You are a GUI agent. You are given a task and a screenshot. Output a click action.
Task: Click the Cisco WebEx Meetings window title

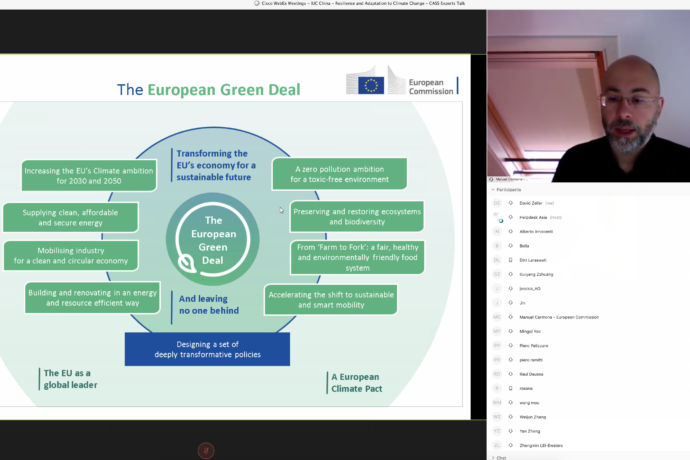(x=363, y=3)
